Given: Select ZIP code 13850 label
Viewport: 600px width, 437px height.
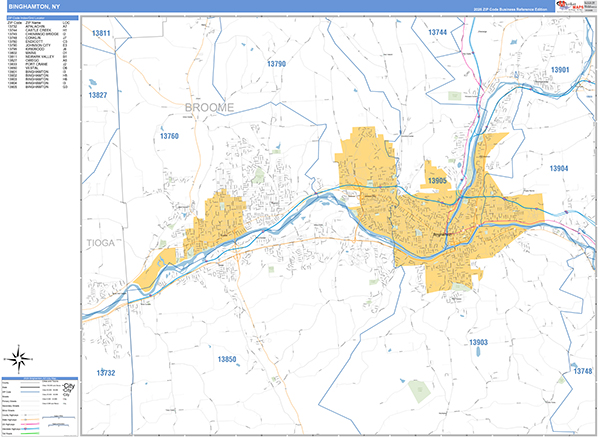Looking at the screenshot, I should pyautogui.click(x=228, y=358).
